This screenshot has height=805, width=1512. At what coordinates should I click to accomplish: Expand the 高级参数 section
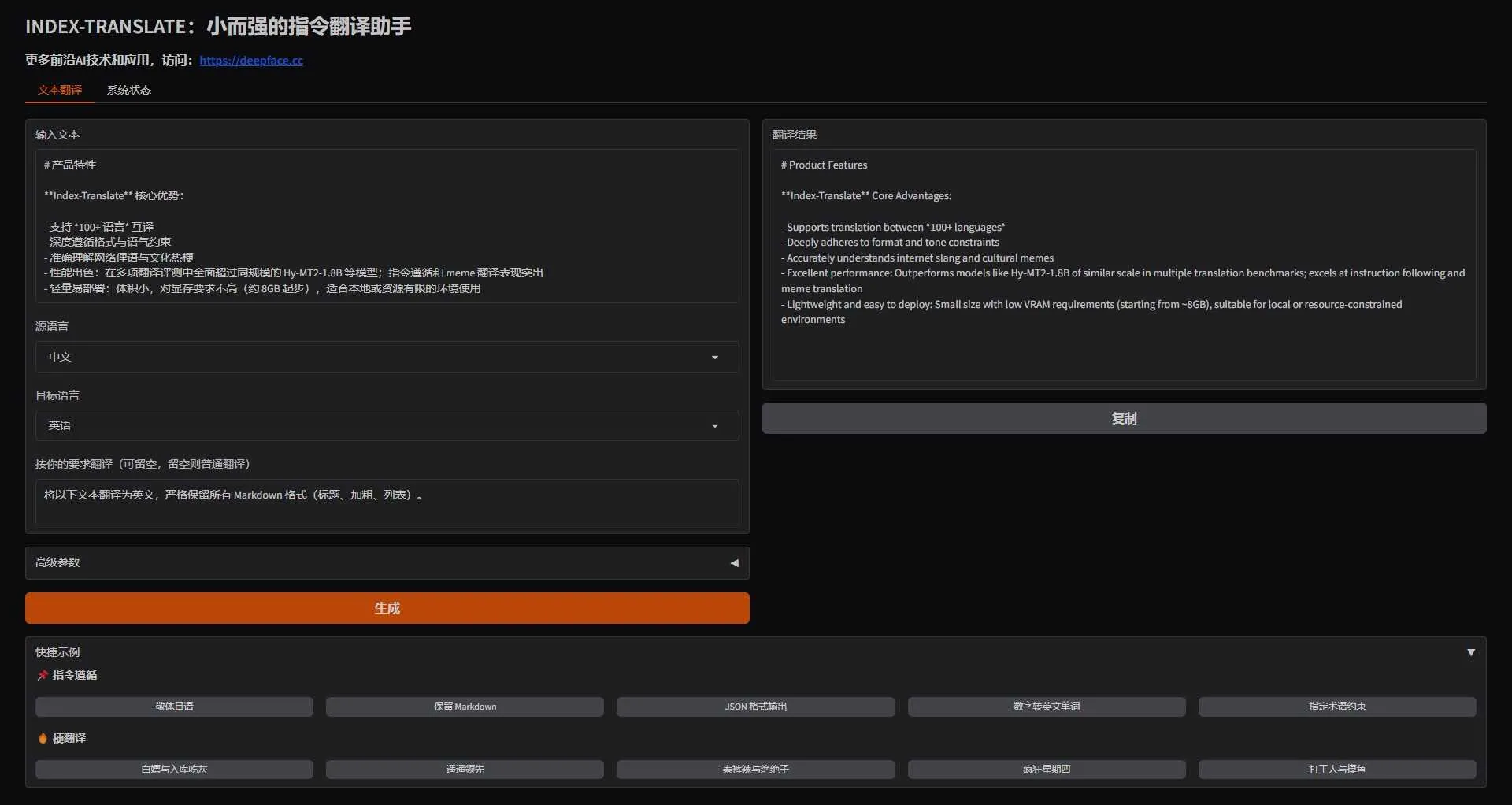point(387,562)
